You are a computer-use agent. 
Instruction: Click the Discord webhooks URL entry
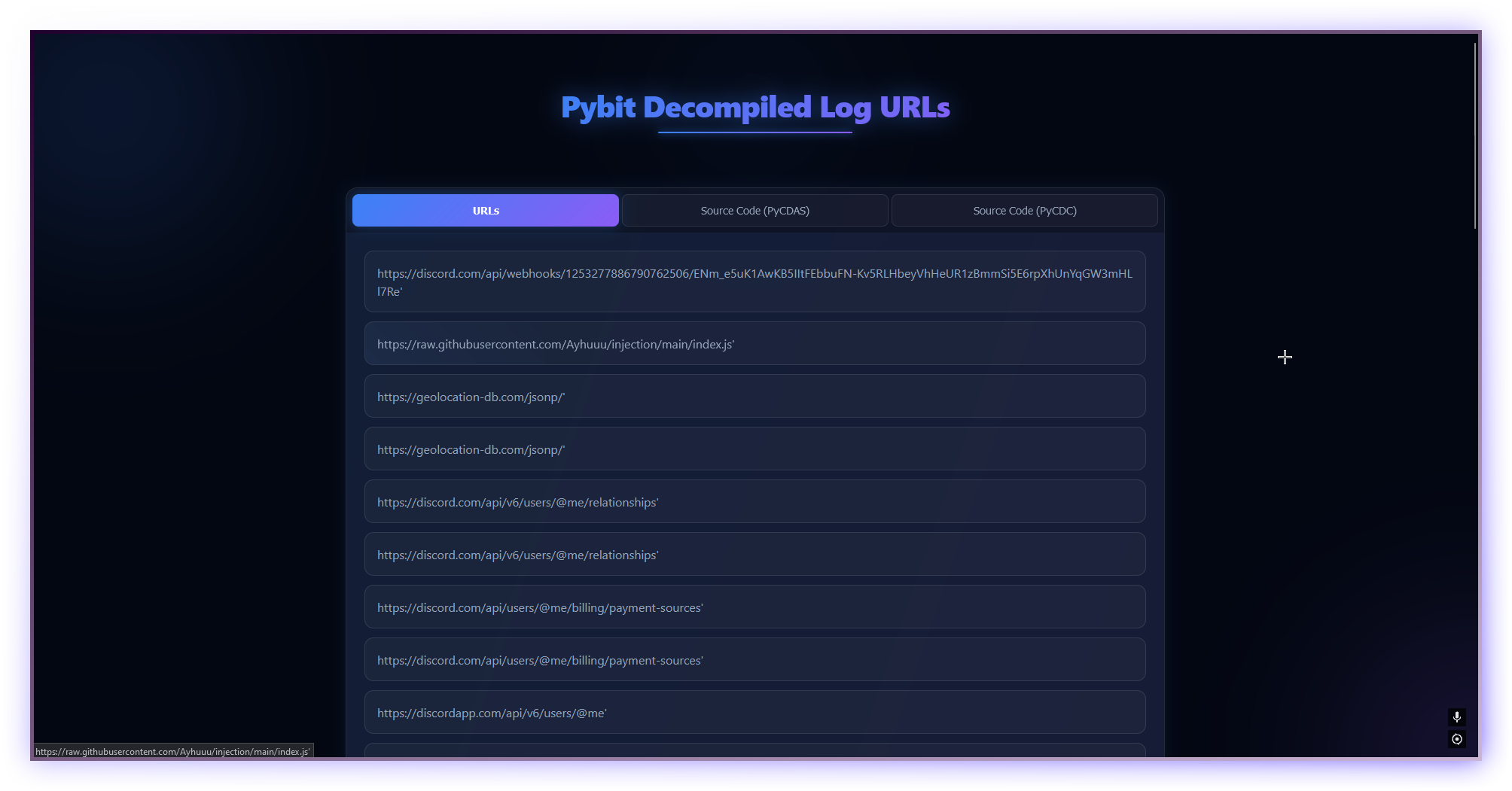pos(755,281)
